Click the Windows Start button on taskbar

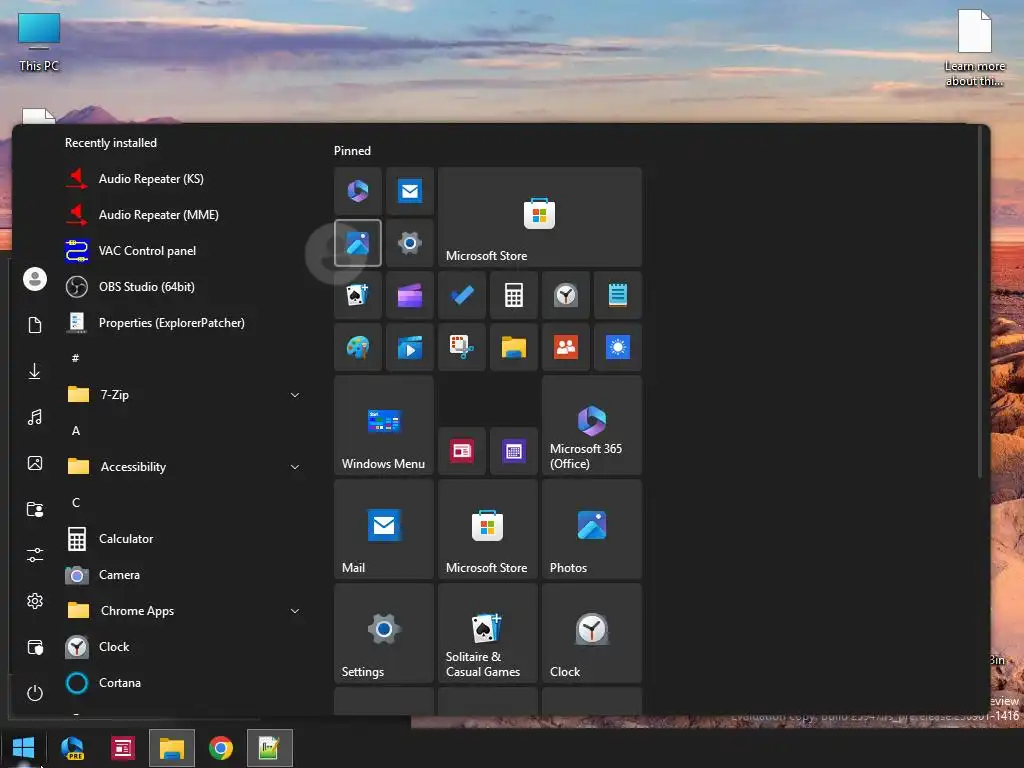(x=24, y=748)
